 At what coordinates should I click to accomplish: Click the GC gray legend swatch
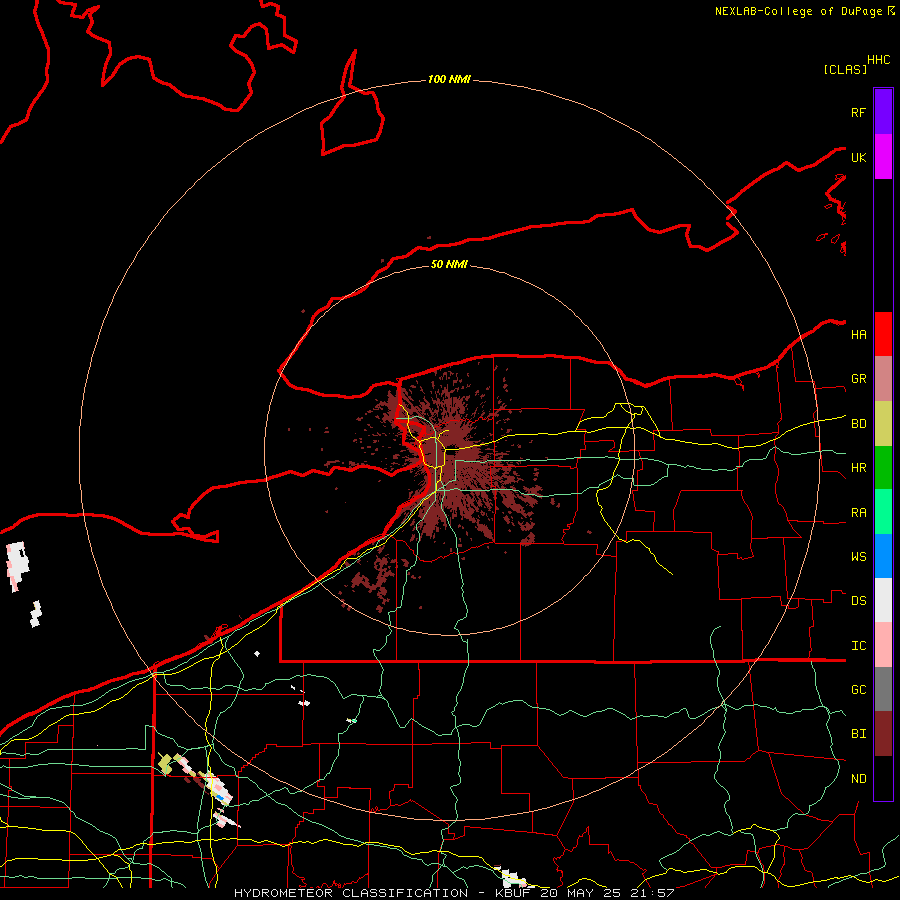pyautogui.click(x=883, y=689)
